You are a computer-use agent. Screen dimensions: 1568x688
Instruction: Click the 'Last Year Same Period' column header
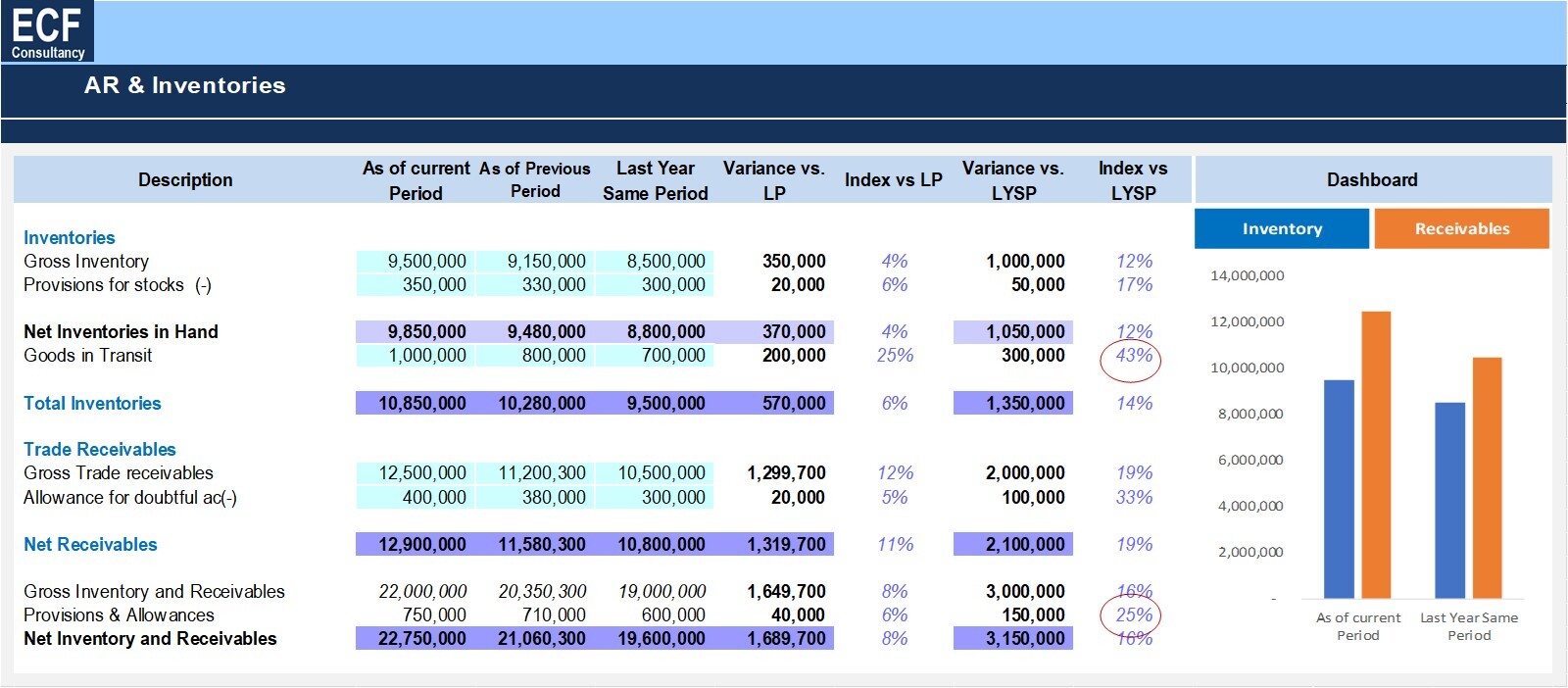[x=656, y=180]
